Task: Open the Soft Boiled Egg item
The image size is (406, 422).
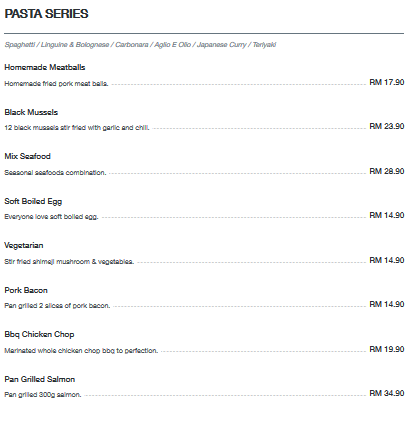Action: tap(33, 201)
